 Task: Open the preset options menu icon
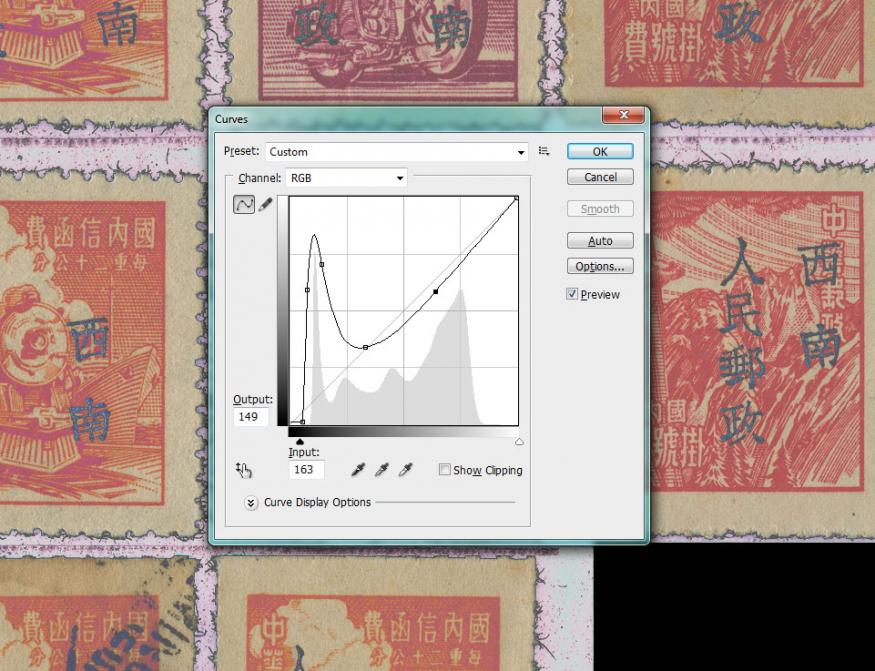[x=544, y=151]
